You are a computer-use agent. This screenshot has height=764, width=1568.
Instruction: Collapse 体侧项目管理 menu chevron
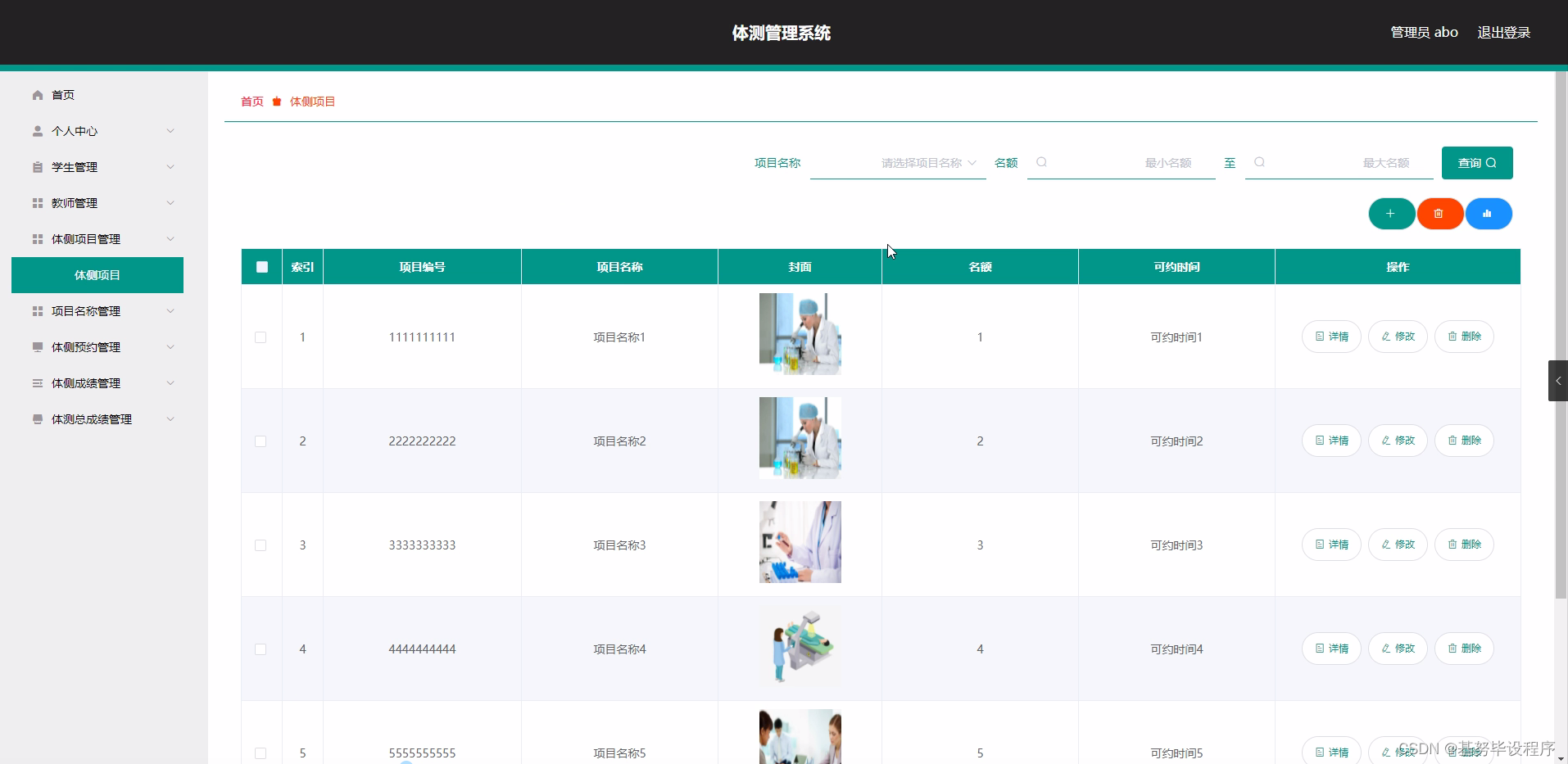coord(170,239)
